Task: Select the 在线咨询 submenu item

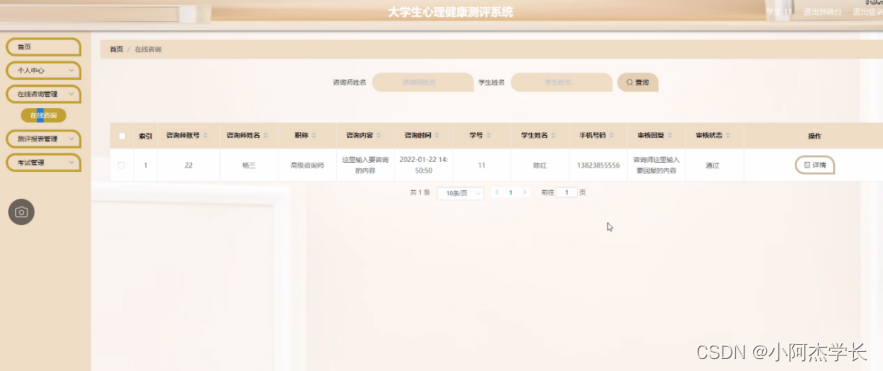Action: tap(43, 115)
